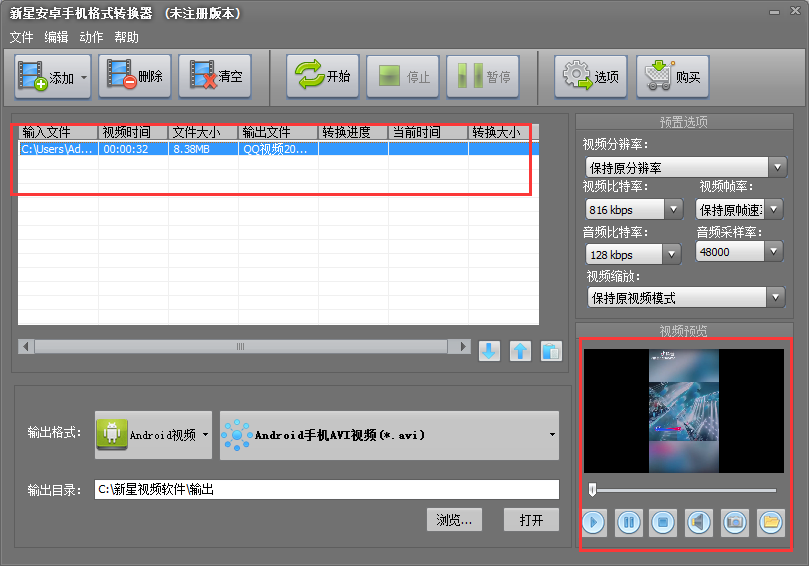809x566 pixels.
Task: Open the 编辑 menu
Action: pos(56,37)
